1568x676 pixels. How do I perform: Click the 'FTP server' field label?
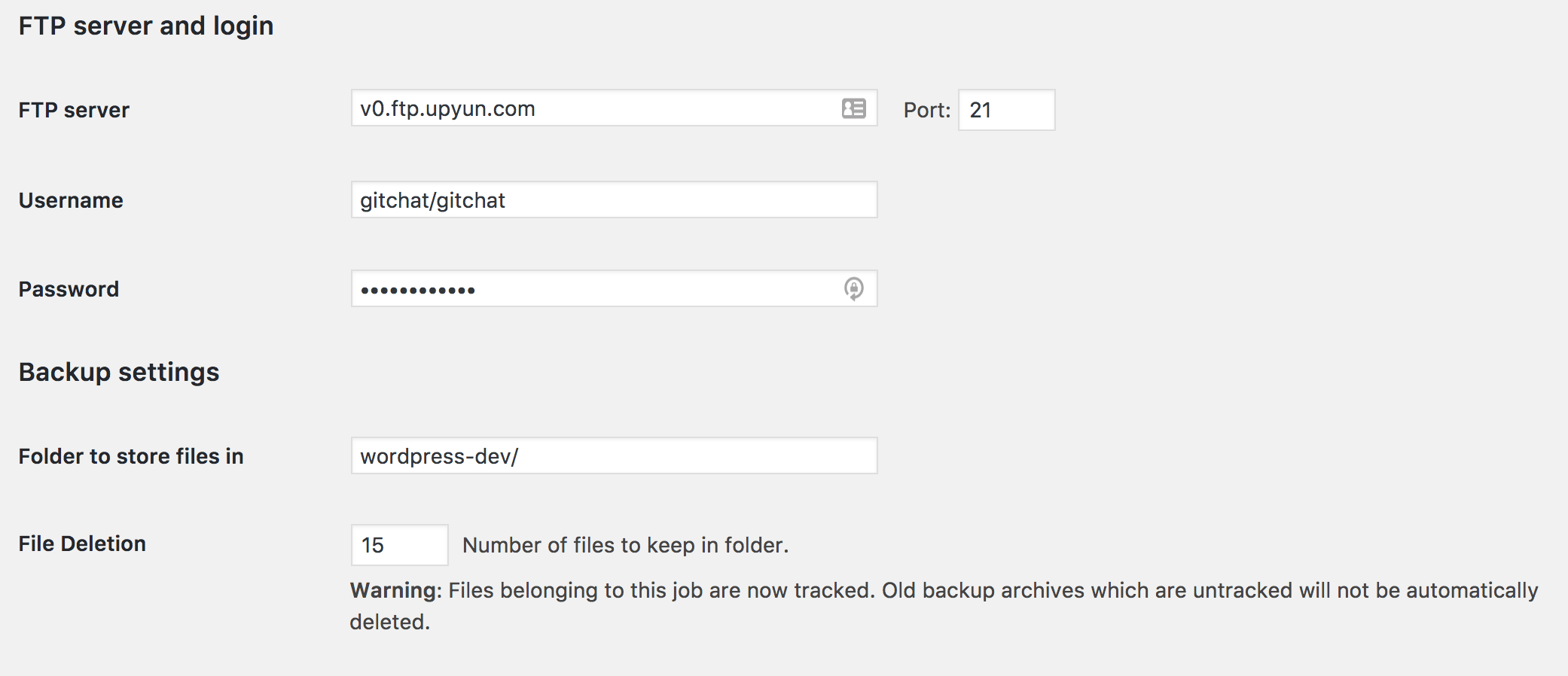coord(74,110)
